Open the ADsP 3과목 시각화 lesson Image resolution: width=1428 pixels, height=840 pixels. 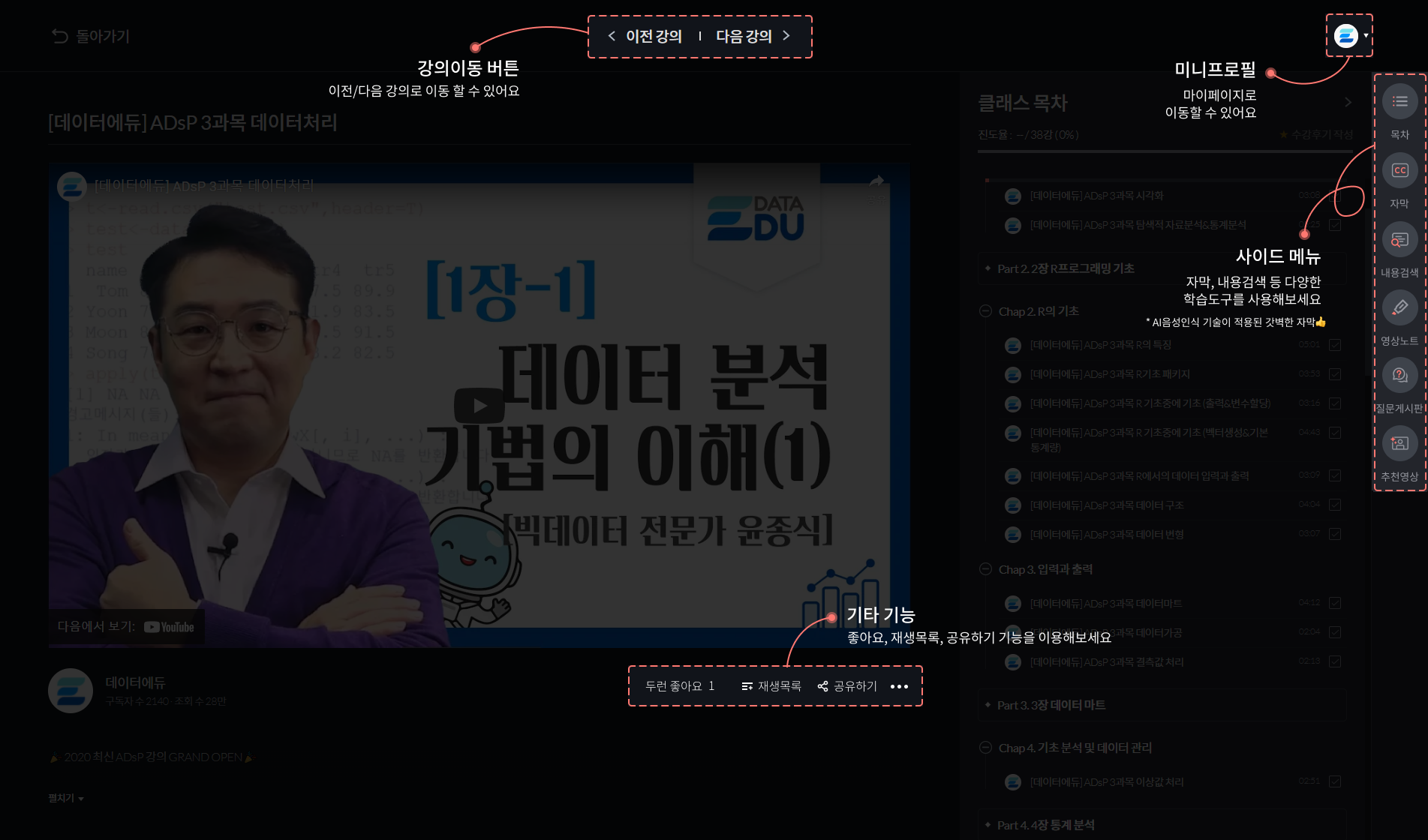[1096, 196]
